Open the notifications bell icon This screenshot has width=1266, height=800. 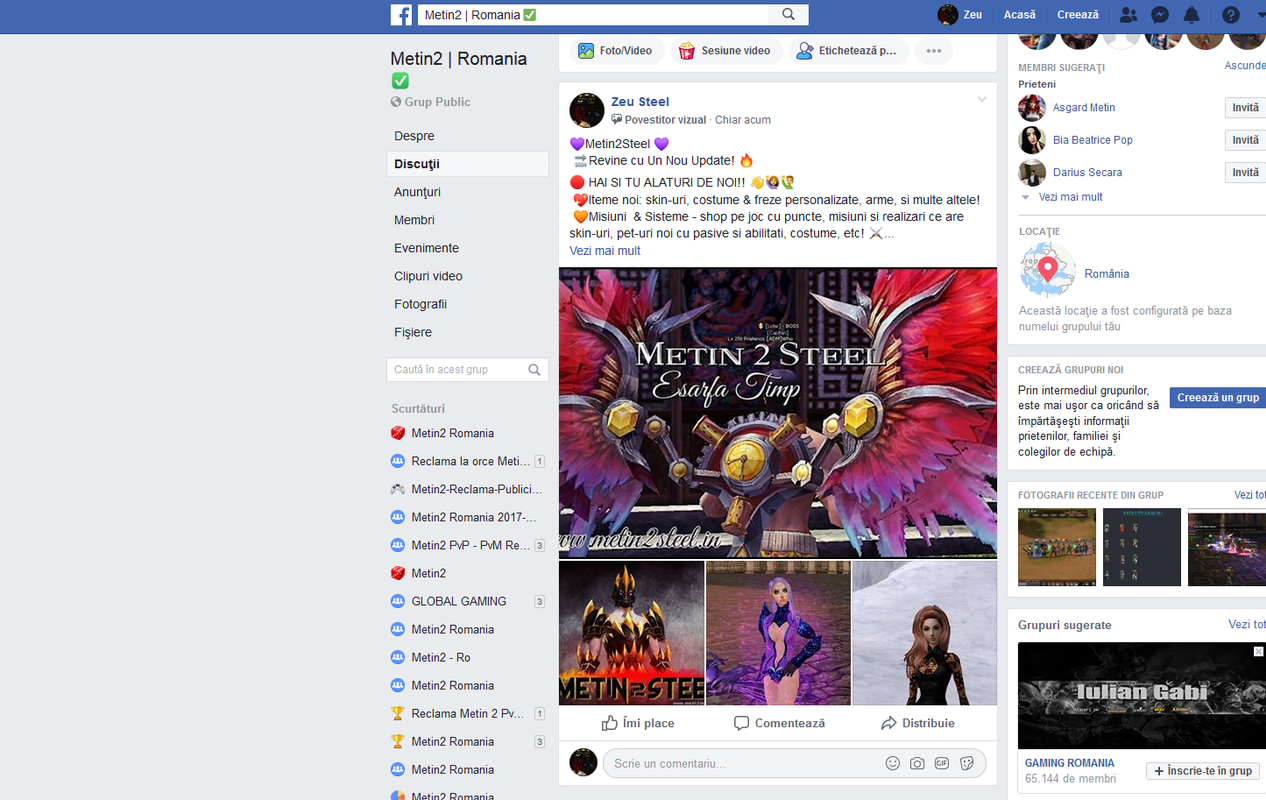(1192, 15)
